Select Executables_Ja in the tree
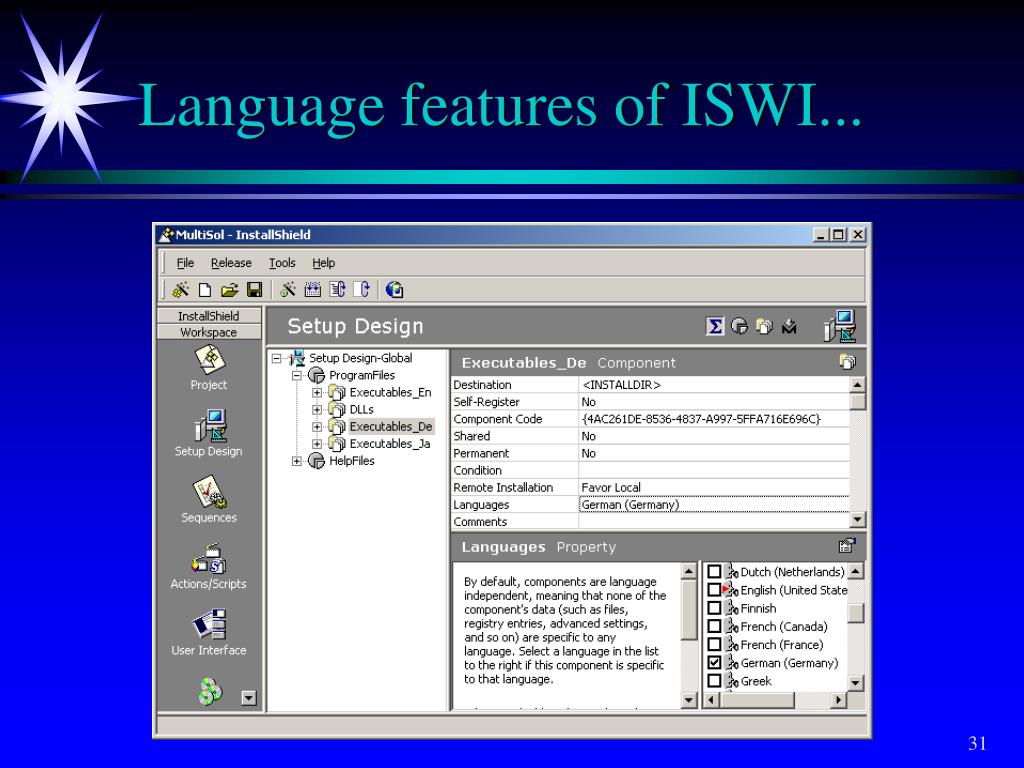The height and width of the screenshot is (768, 1024). (x=390, y=443)
